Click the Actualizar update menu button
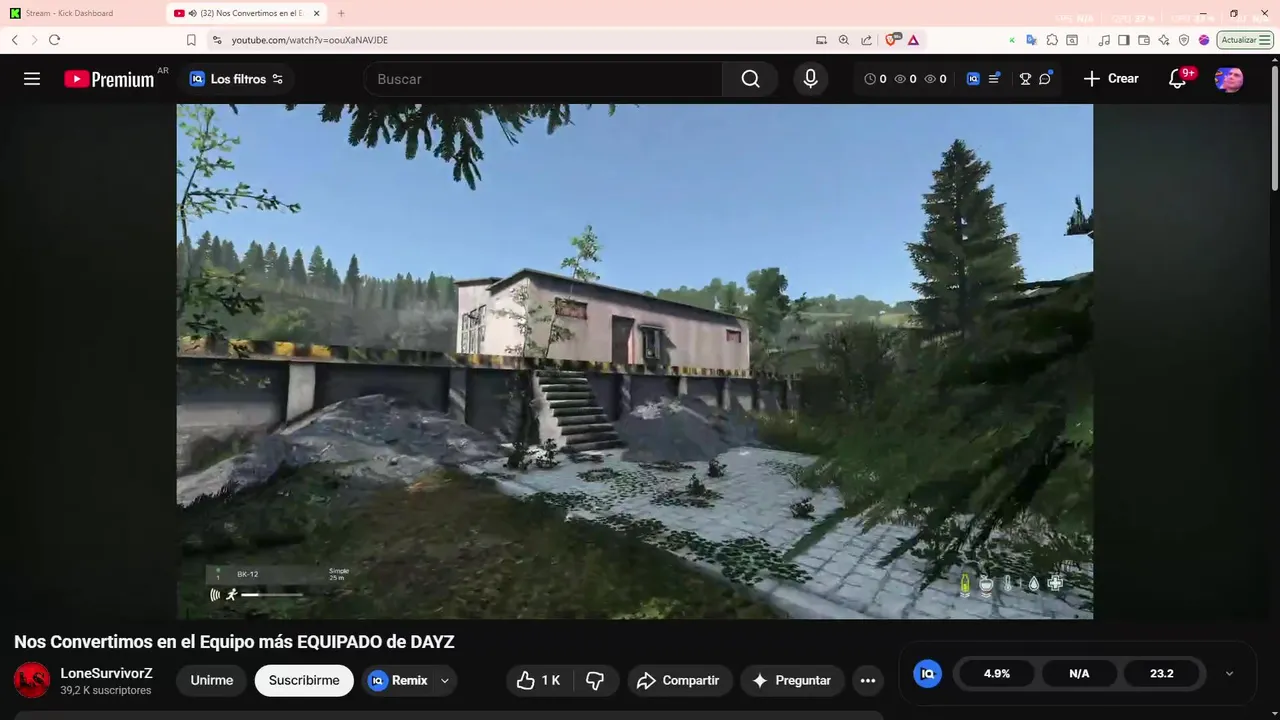The image size is (1280, 720). coord(1245,40)
